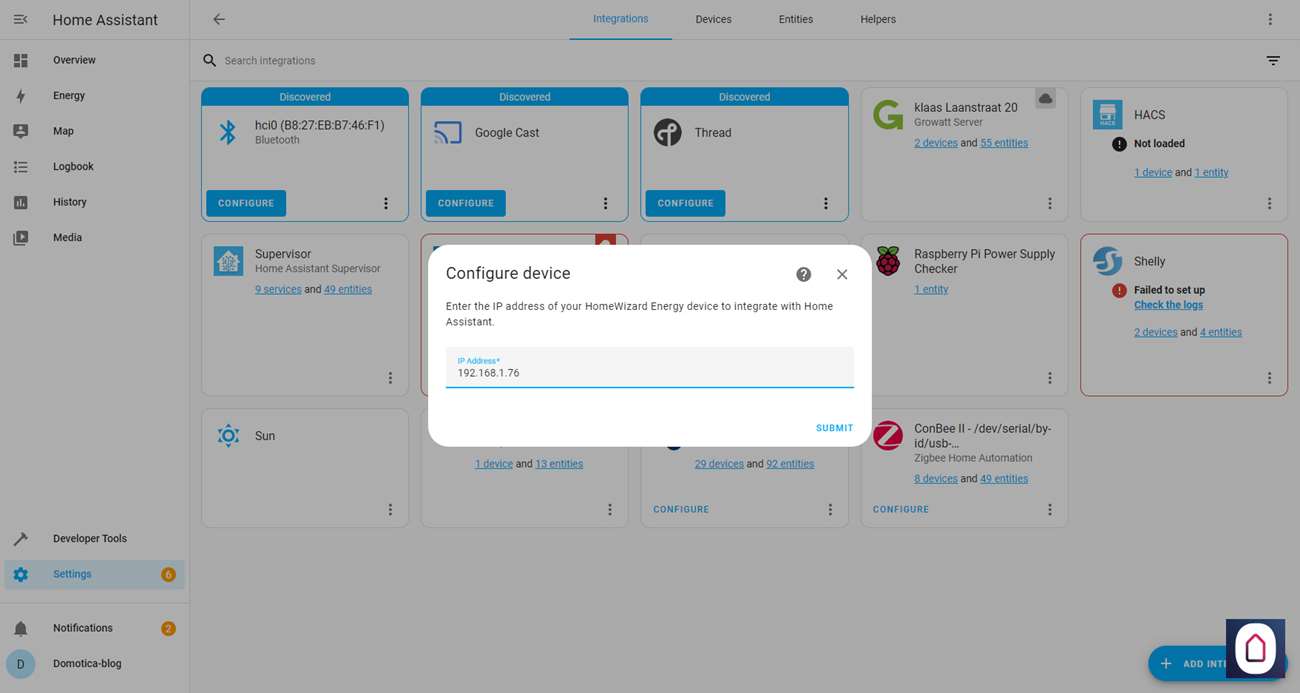Click the ConBee II Zigbee logo icon
The image size is (1300, 693).
888,436
